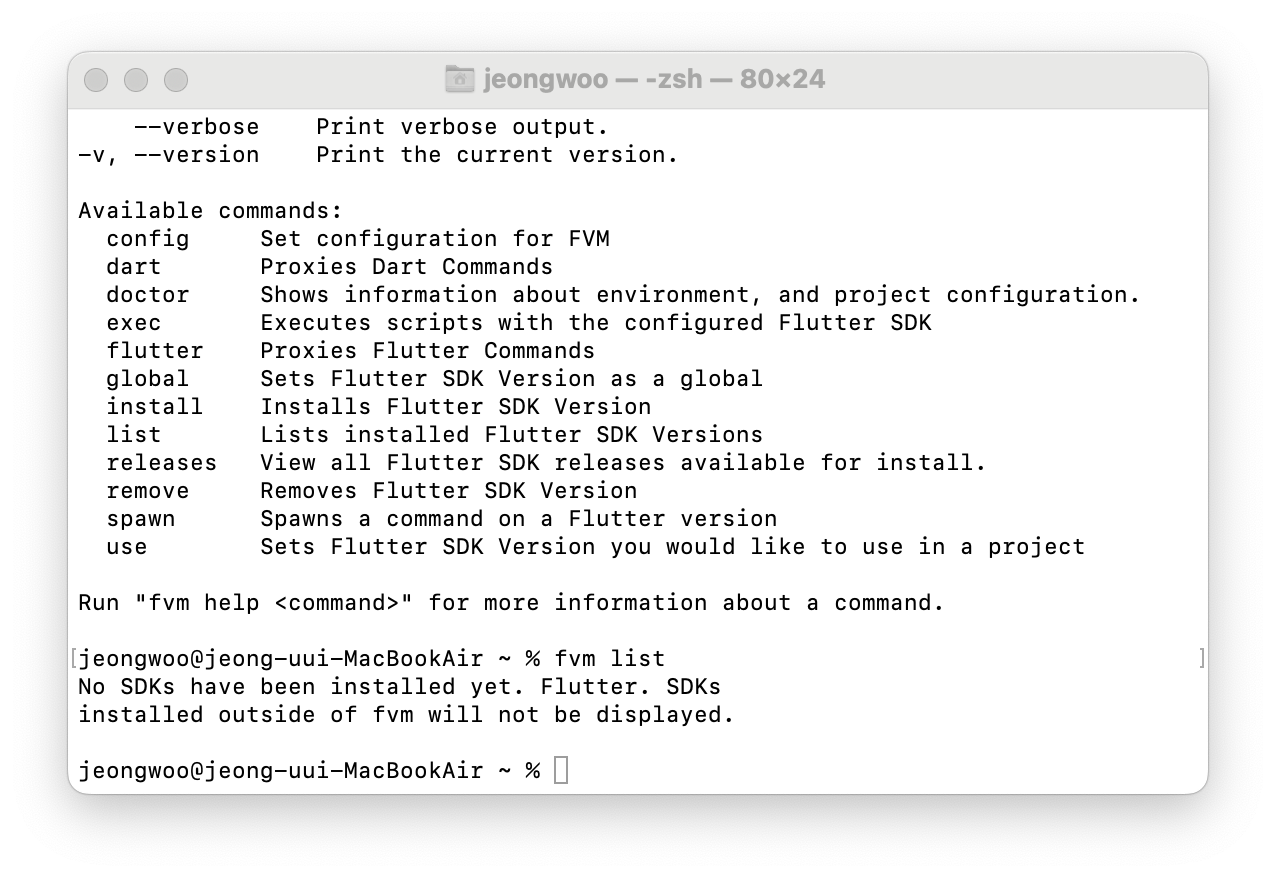Click the 'spawn' command name
The height and width of the screenshot is (878, 1276).
coord(141,519)
